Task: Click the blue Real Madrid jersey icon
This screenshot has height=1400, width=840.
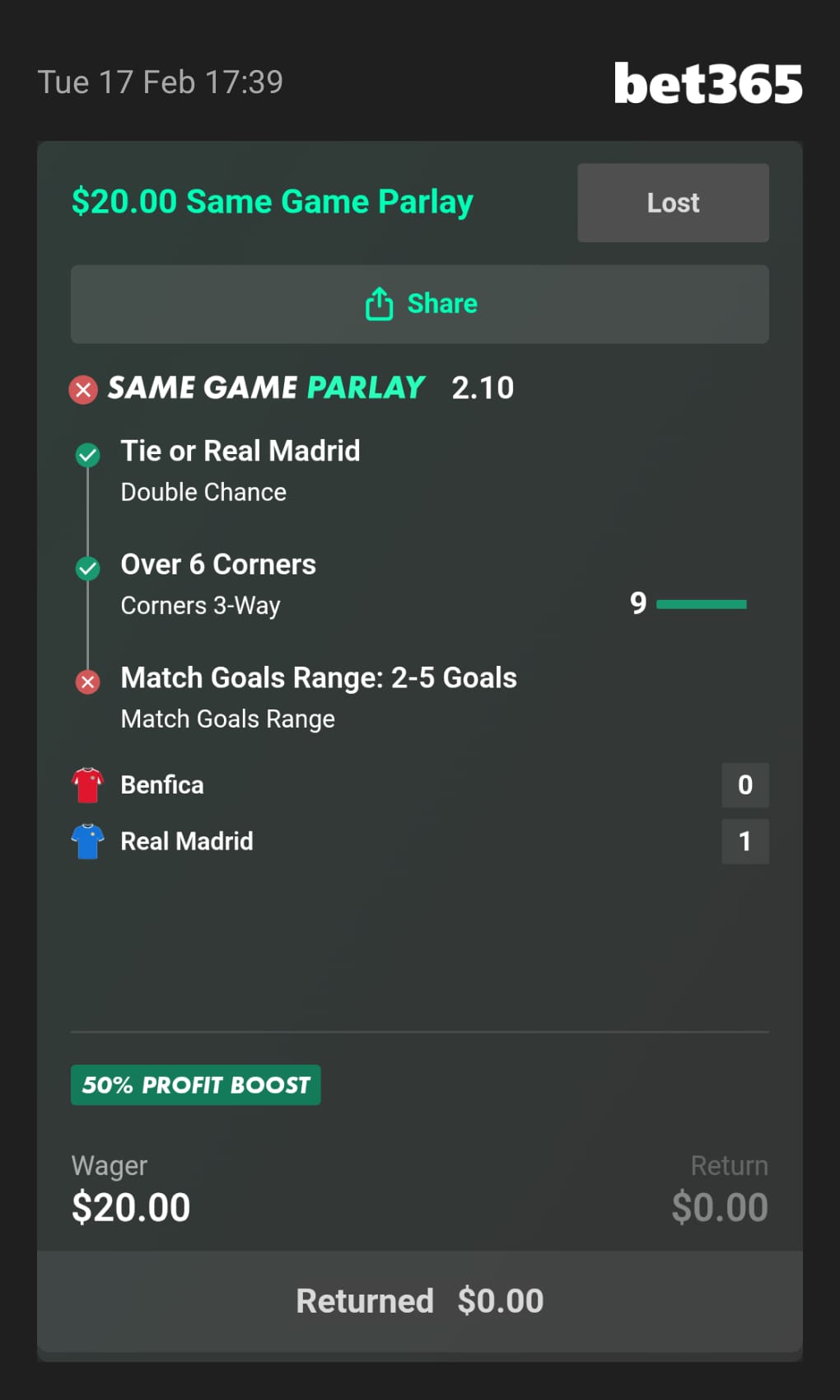Action: click(88, 841)
